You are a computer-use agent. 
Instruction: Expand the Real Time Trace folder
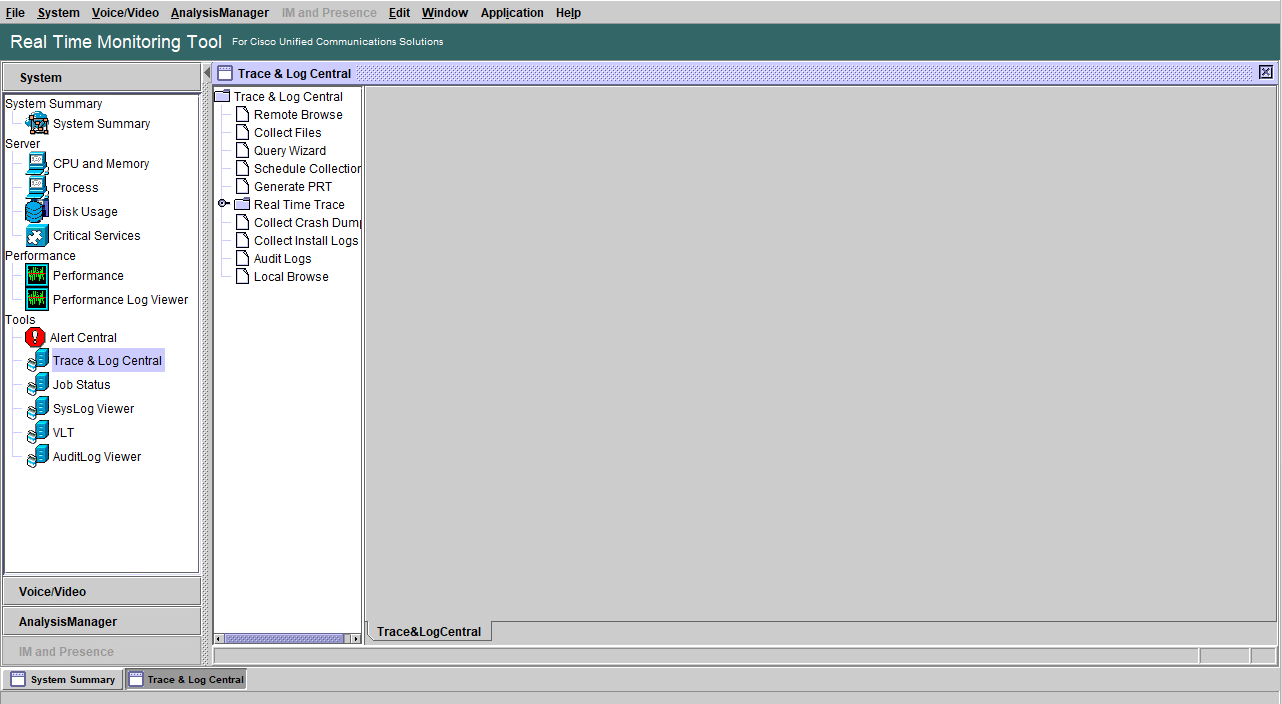(224, 204)
